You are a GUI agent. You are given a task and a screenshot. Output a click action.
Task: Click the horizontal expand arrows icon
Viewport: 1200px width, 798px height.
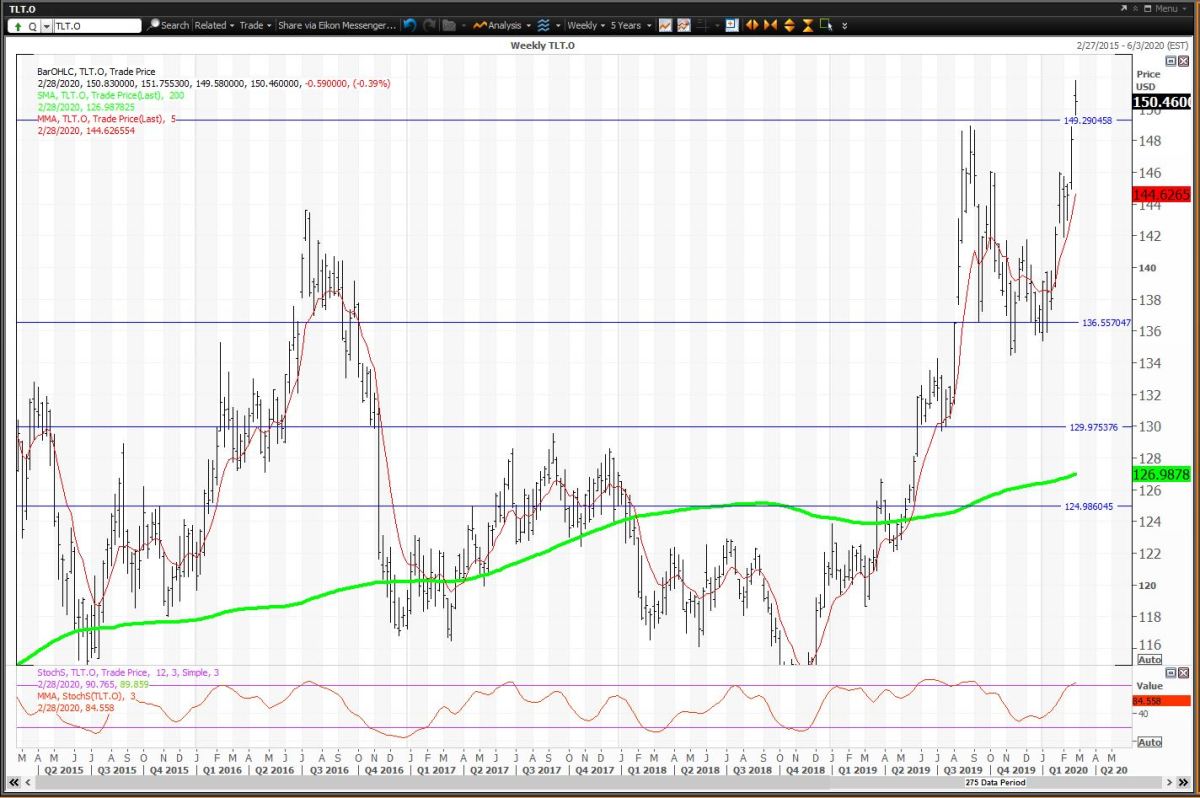[752, 25]
